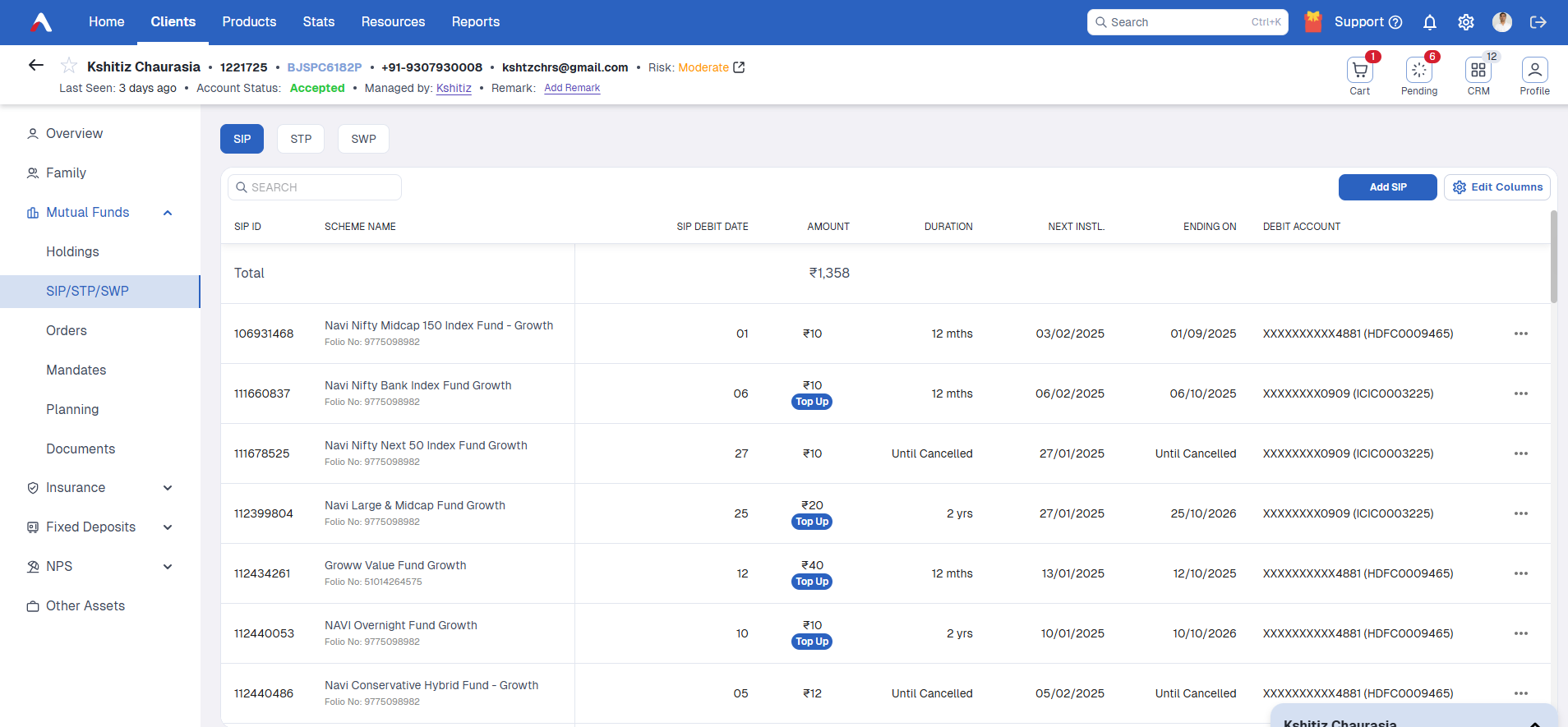The width and height of the screenshot is (1568, 727).
Task: Click the app logo in the top bar
Action: pos(41,22)
